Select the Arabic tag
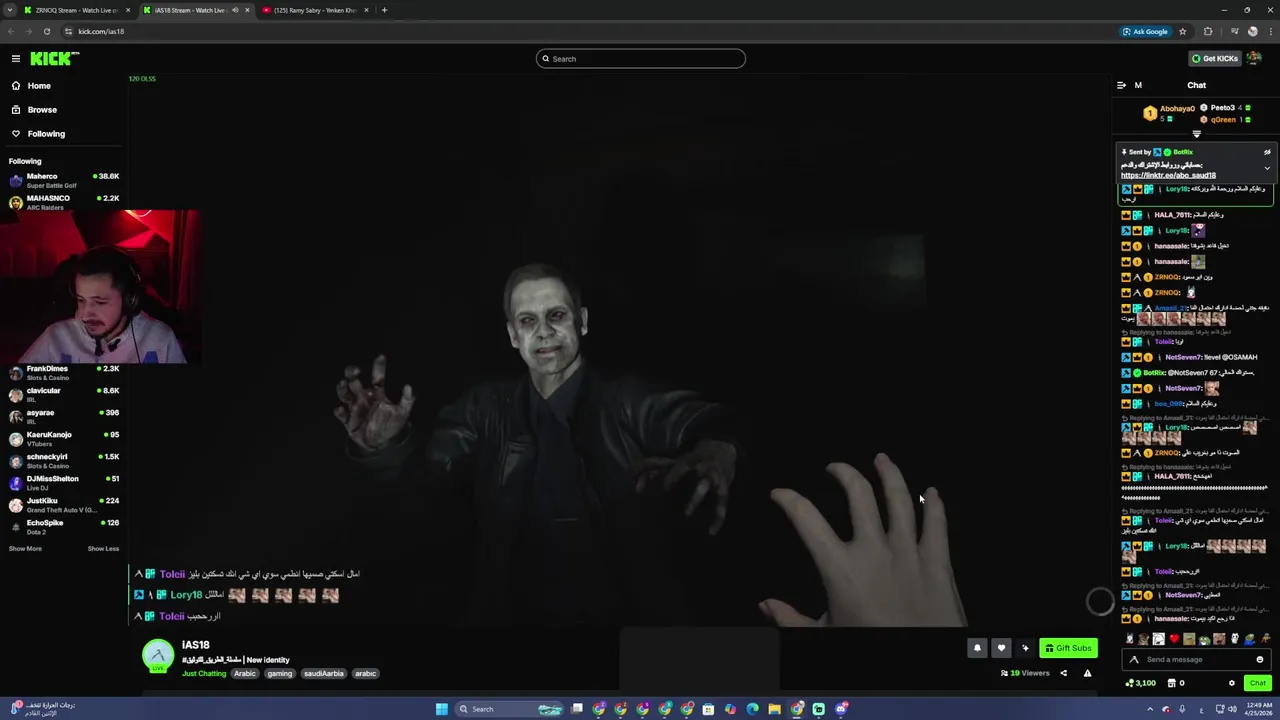1280x720 pixels. [x=245, y=674]
